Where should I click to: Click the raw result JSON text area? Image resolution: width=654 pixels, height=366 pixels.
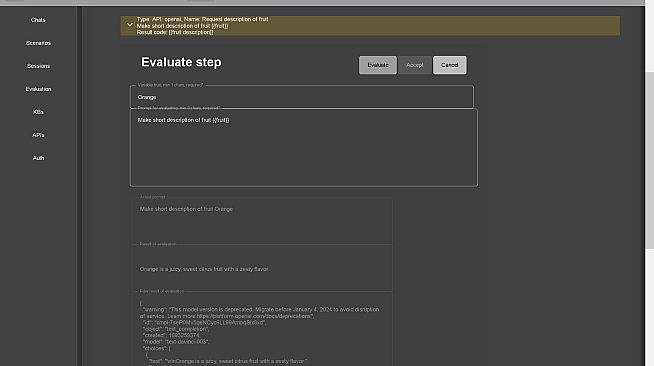[x=263, y=329]
